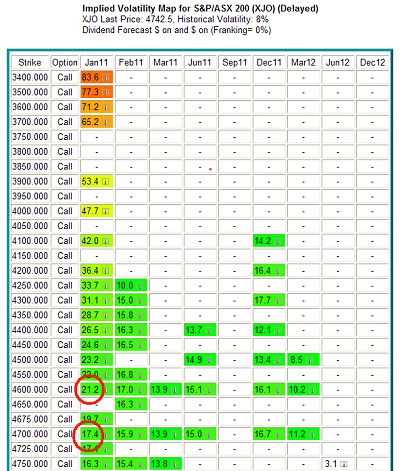The width and height of the screenshot is (400, 471).
Task: Click Feb11 16.3 value at 4650 strike
Action: [125, 404]
